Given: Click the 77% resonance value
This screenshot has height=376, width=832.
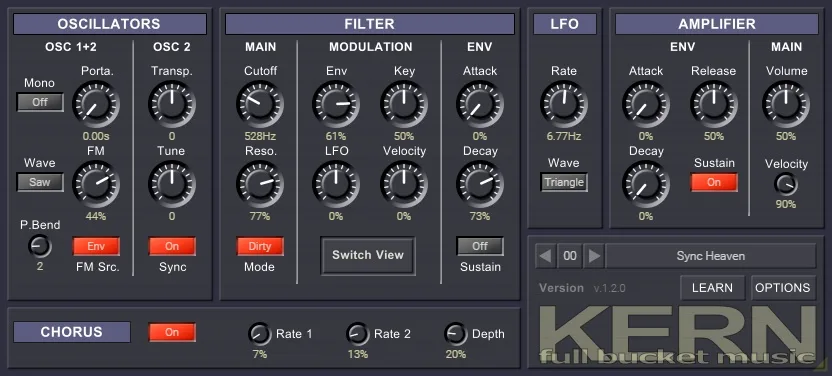Looking at the screenshot, I should pos(260,216).
